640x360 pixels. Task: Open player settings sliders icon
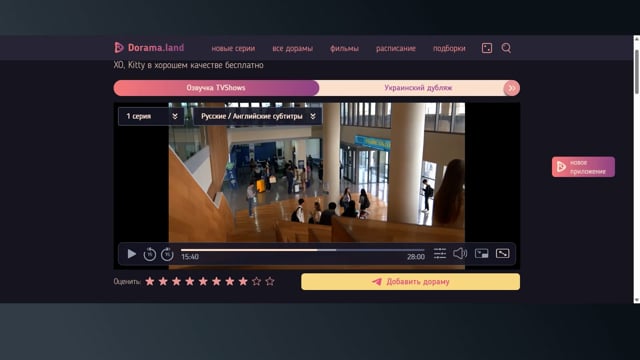[x=440, y=253]
